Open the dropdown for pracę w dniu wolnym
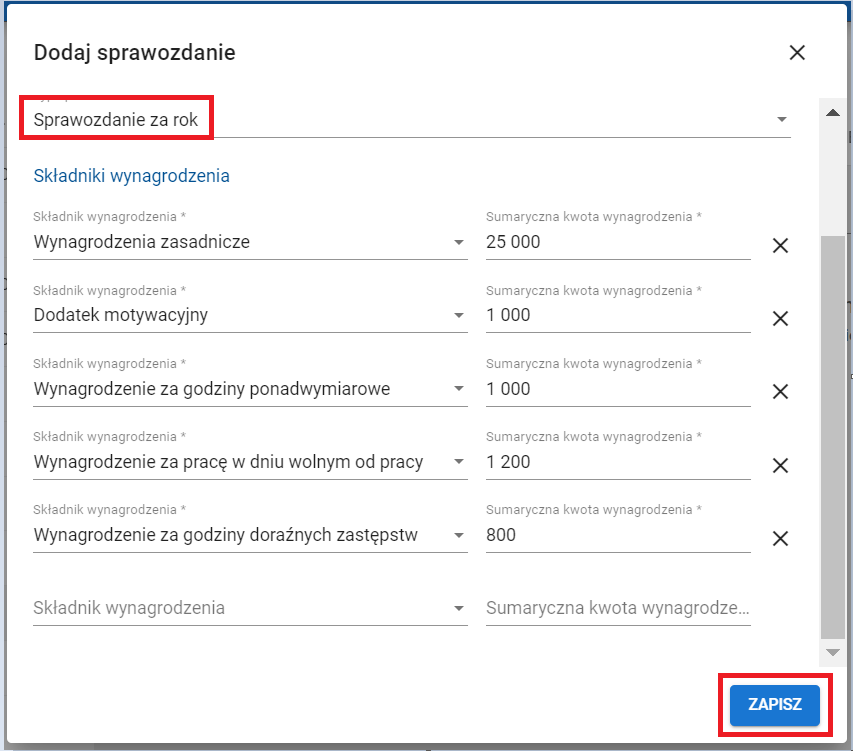Screen dimensions: 853x751 point(458,462)
